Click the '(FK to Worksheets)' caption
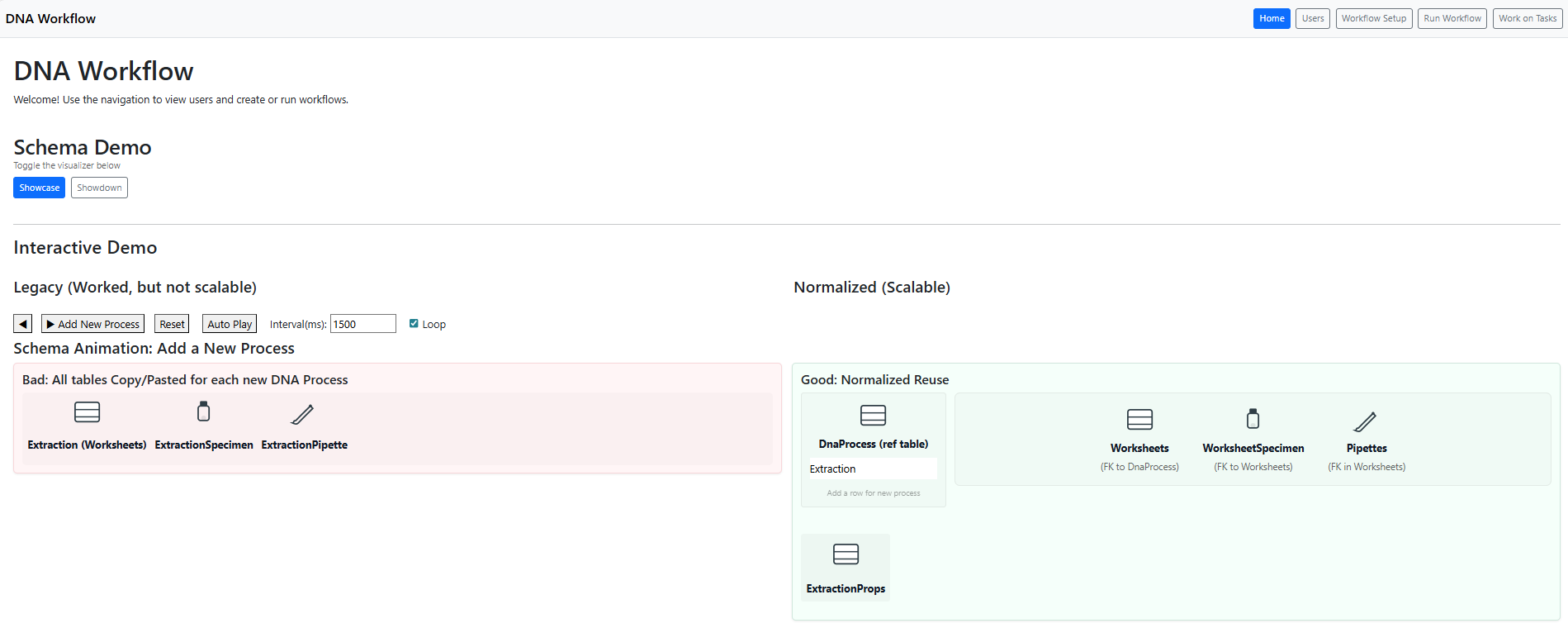 [x=1253, y=467]
